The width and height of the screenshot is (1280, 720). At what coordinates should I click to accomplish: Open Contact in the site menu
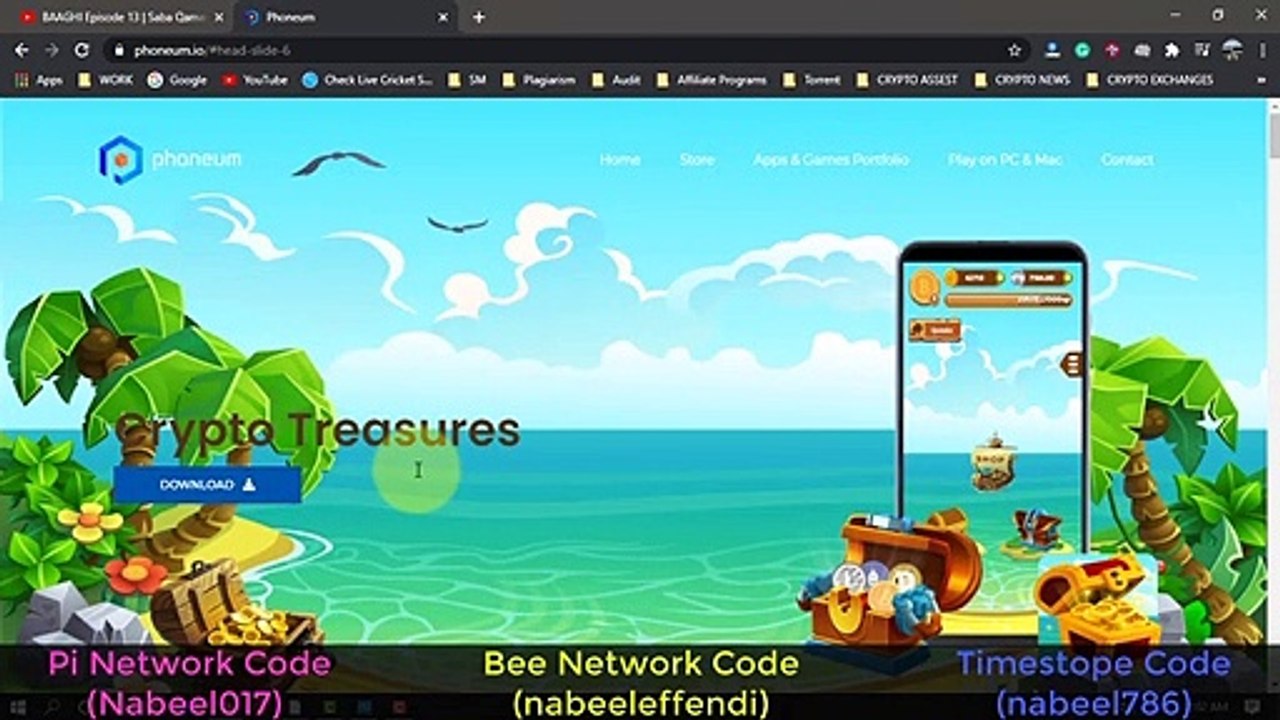1127,160
